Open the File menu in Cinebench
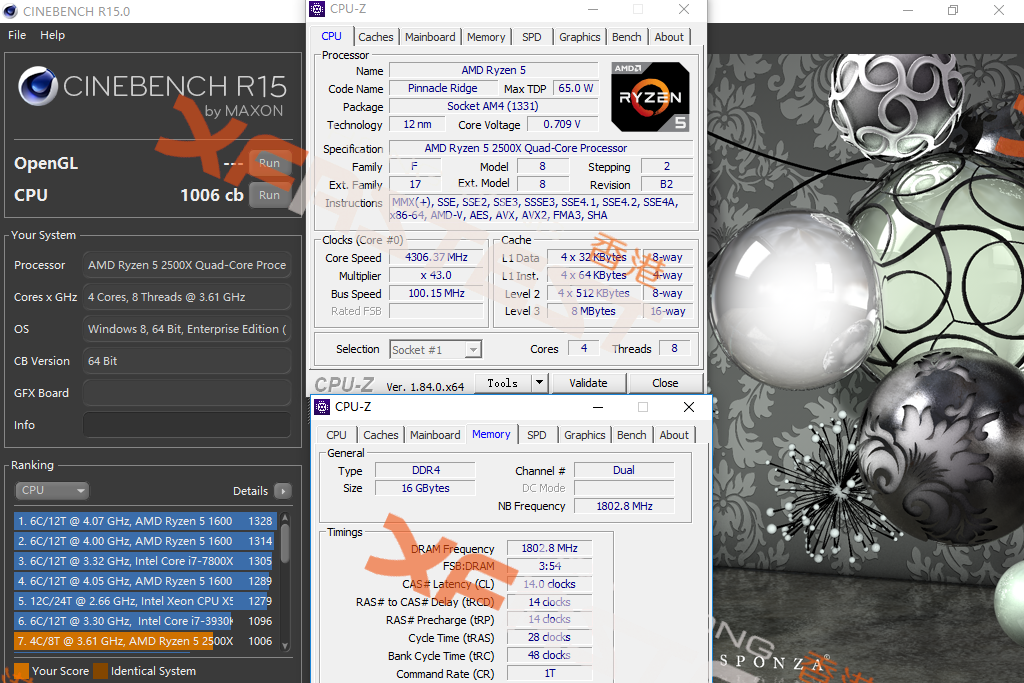Image resolution: width=1024 pixels, height=683 pixels. click(16, 34)
